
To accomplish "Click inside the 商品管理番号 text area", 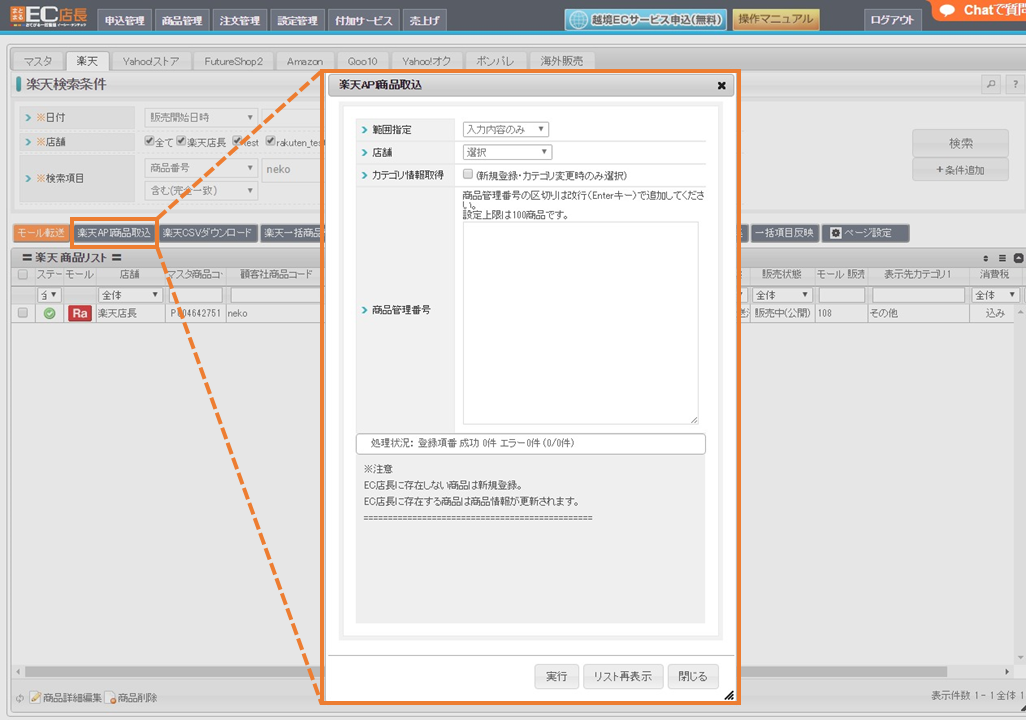I will click(580, 322).
